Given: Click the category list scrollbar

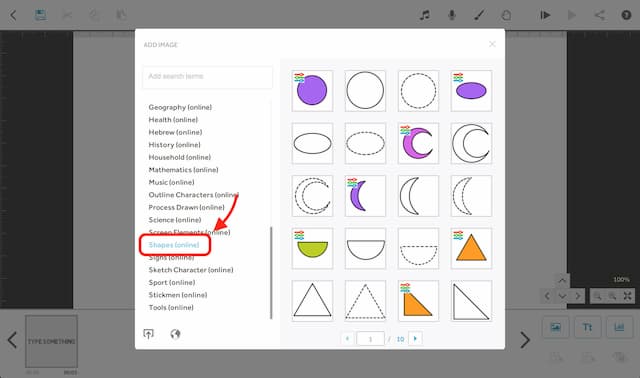Looking at the screenshot, I should click(x=271, y=273).
